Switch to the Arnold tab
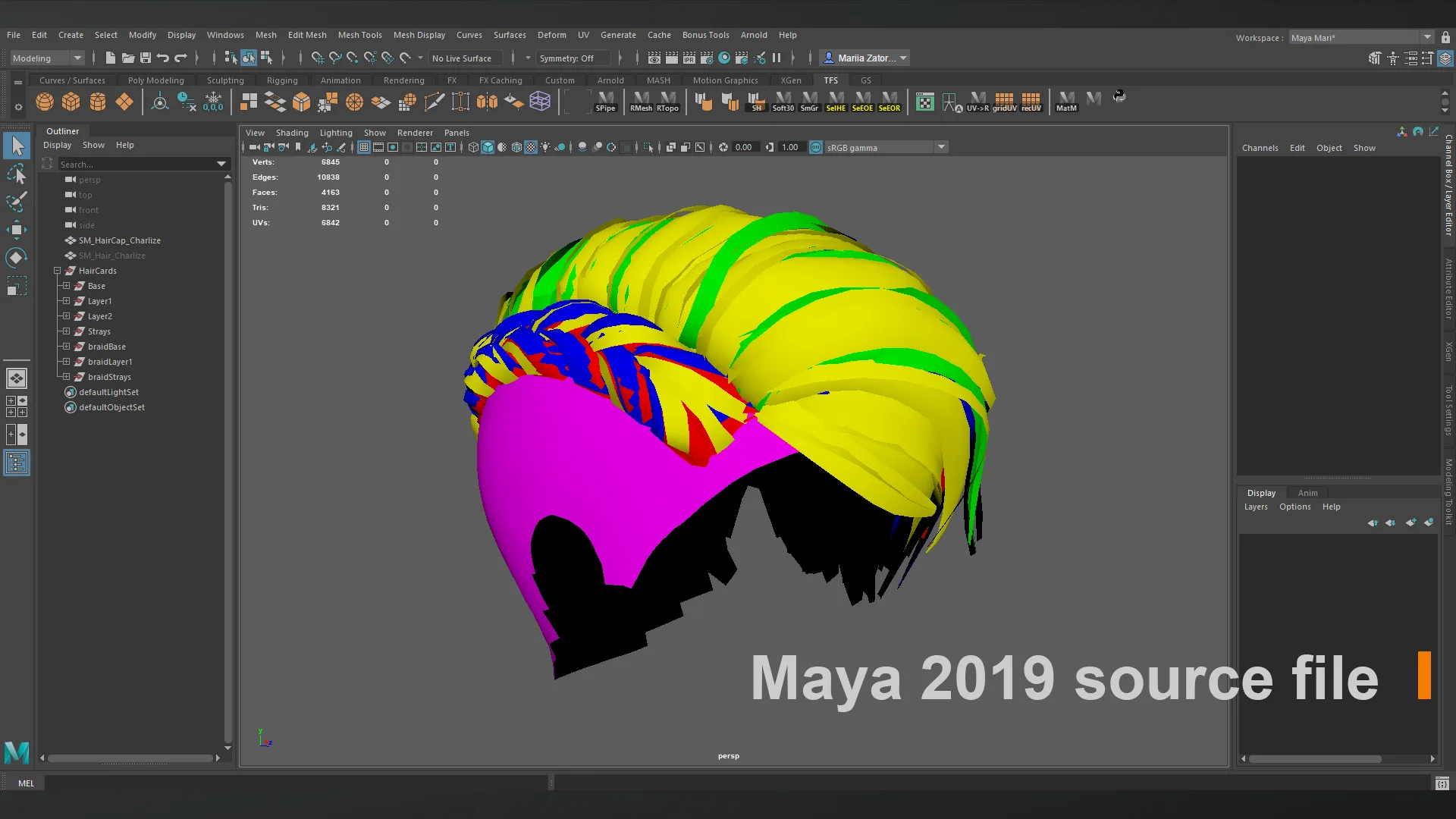 [611, 80]
